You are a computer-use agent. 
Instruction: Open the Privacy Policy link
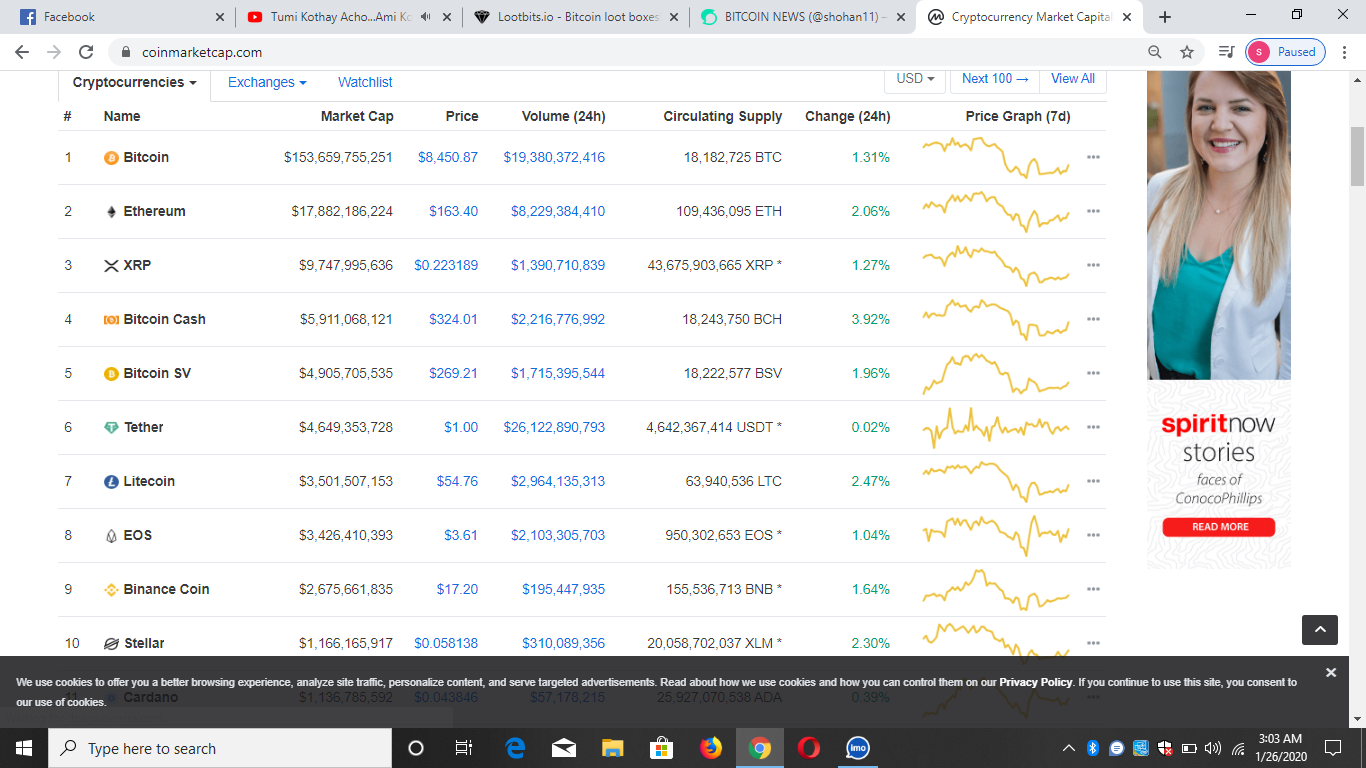click(1035, 682)
